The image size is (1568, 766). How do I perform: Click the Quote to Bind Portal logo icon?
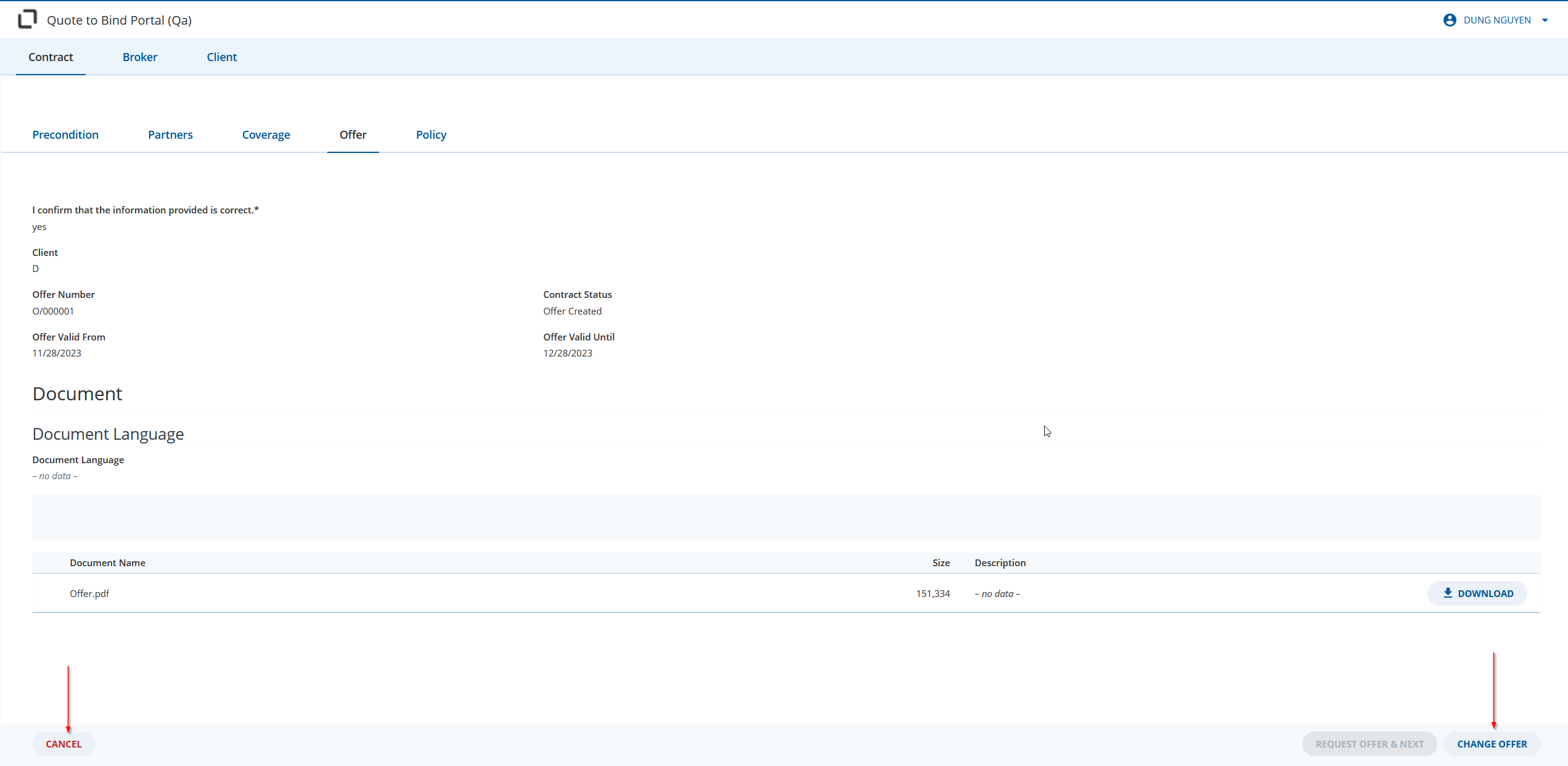tap(28, 20)
